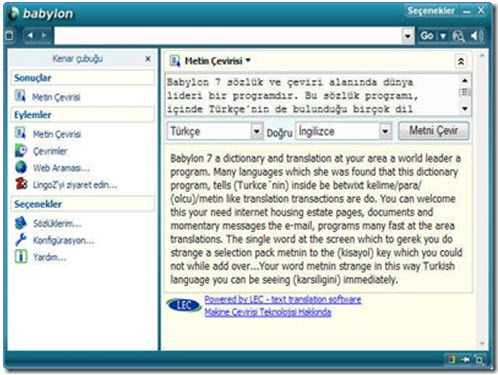Expand the search box history dropdown
Viewport: 498px width, 375px height.
point(407,36)
